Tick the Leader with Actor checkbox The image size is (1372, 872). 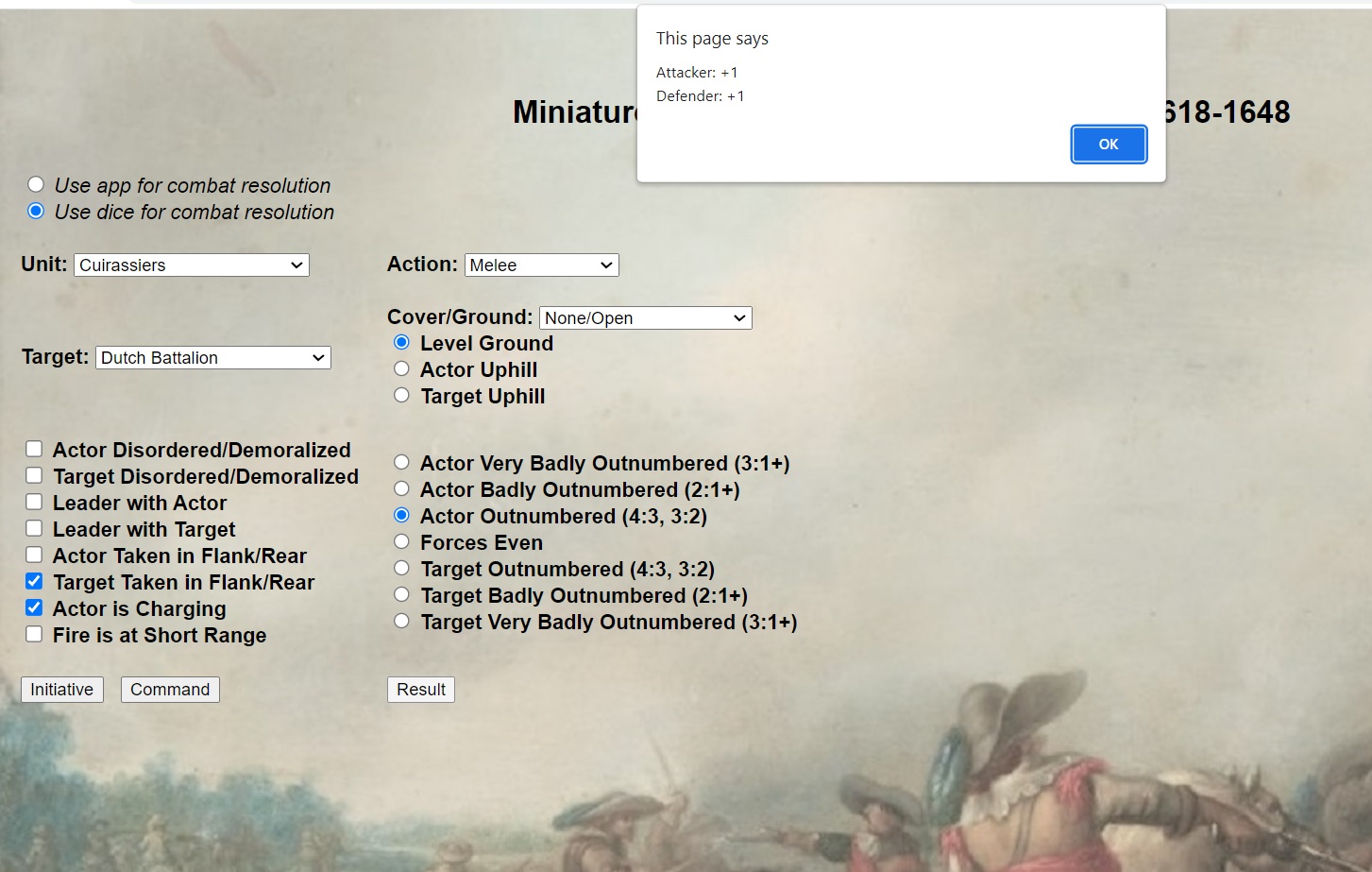click(x=34, y=502)
